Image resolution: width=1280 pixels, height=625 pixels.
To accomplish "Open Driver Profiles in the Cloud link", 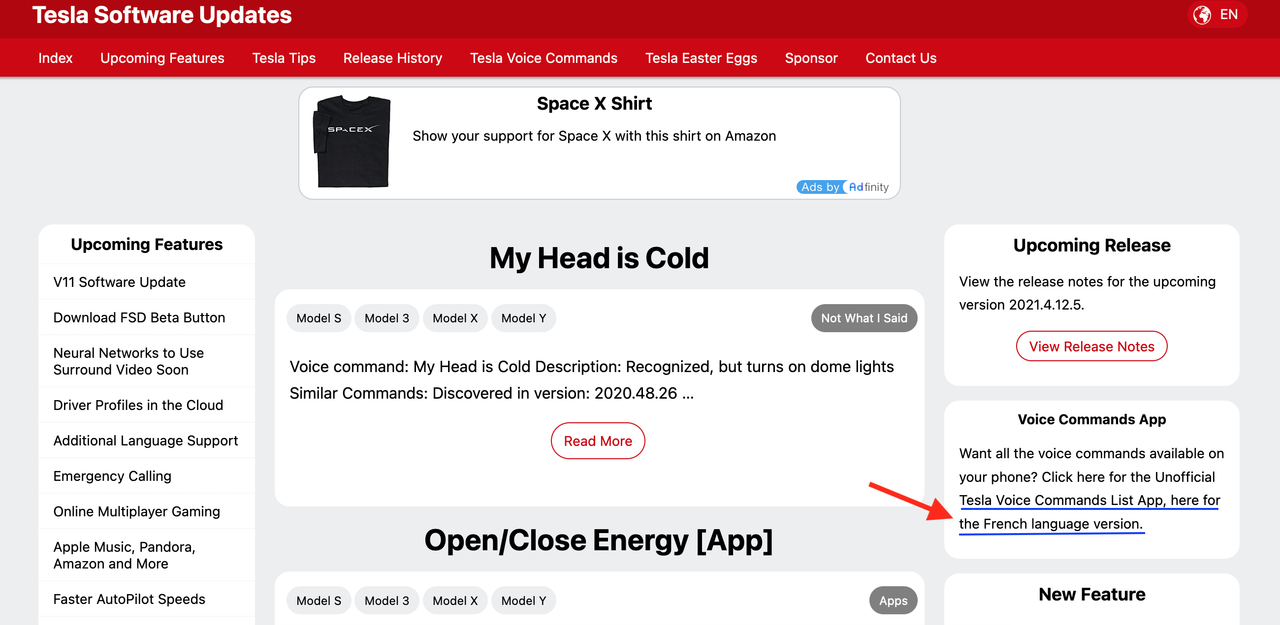I will [x=138, y=405].
